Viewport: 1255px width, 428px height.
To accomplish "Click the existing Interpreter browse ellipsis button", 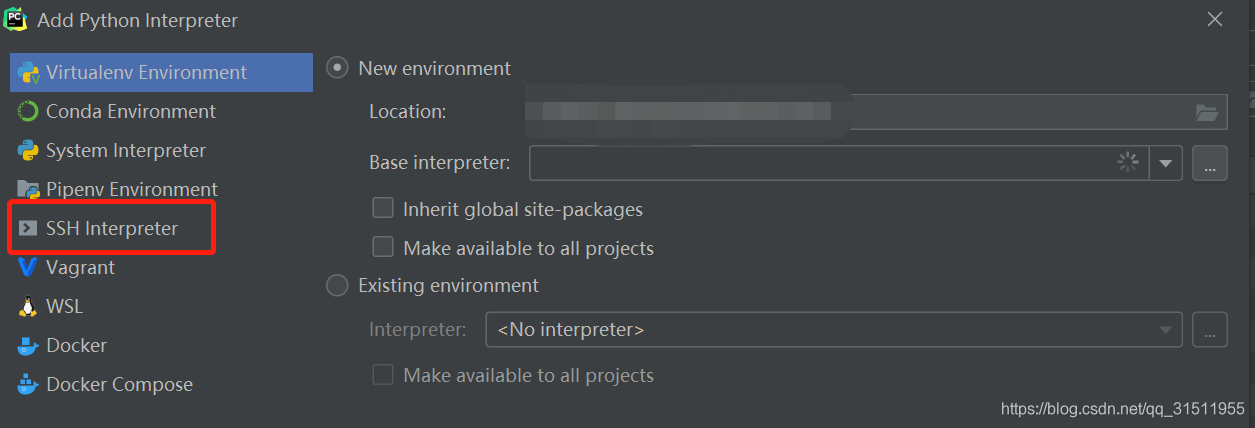I will pos(1209,330).
